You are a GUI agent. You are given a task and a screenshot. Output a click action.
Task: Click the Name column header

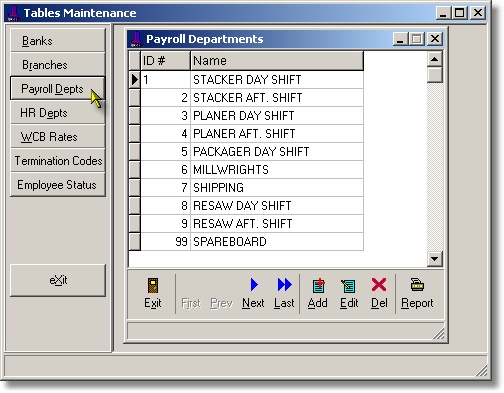[x=277, y=61]
